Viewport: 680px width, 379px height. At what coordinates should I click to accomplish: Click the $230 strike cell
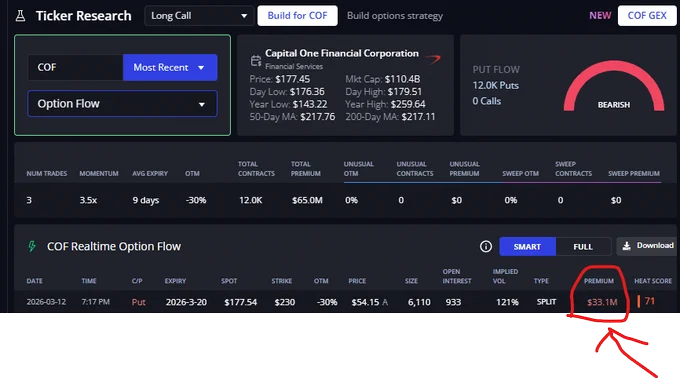pos(284,302)
